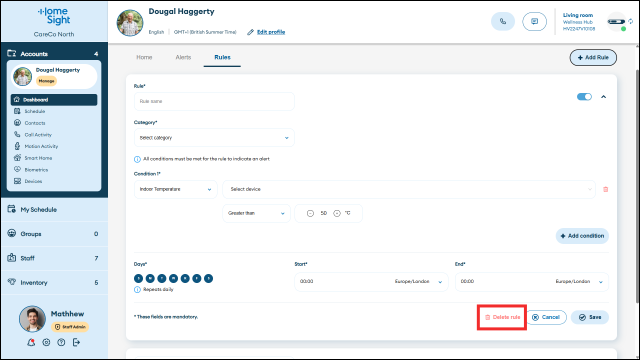Screen dimensions: 640x360
Task: Select the Rules tab
Action: (222, 58)
